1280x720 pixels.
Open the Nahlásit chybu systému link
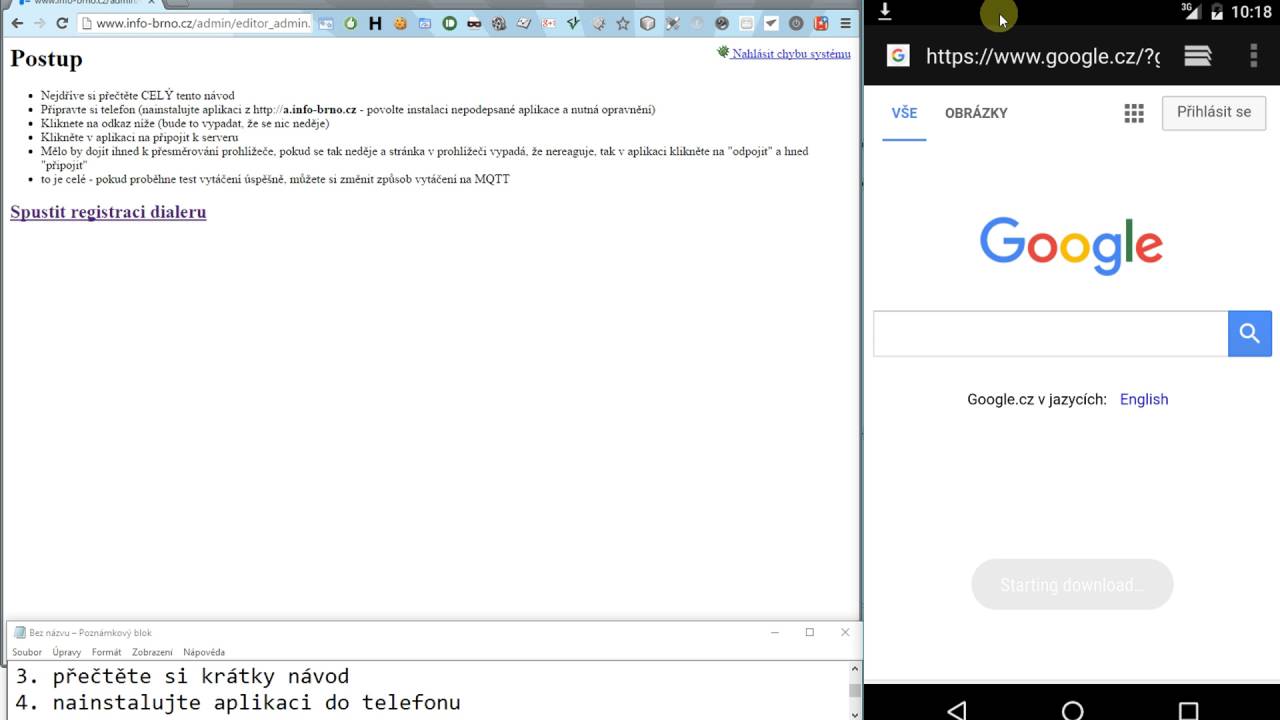click(x=791, y=54)
